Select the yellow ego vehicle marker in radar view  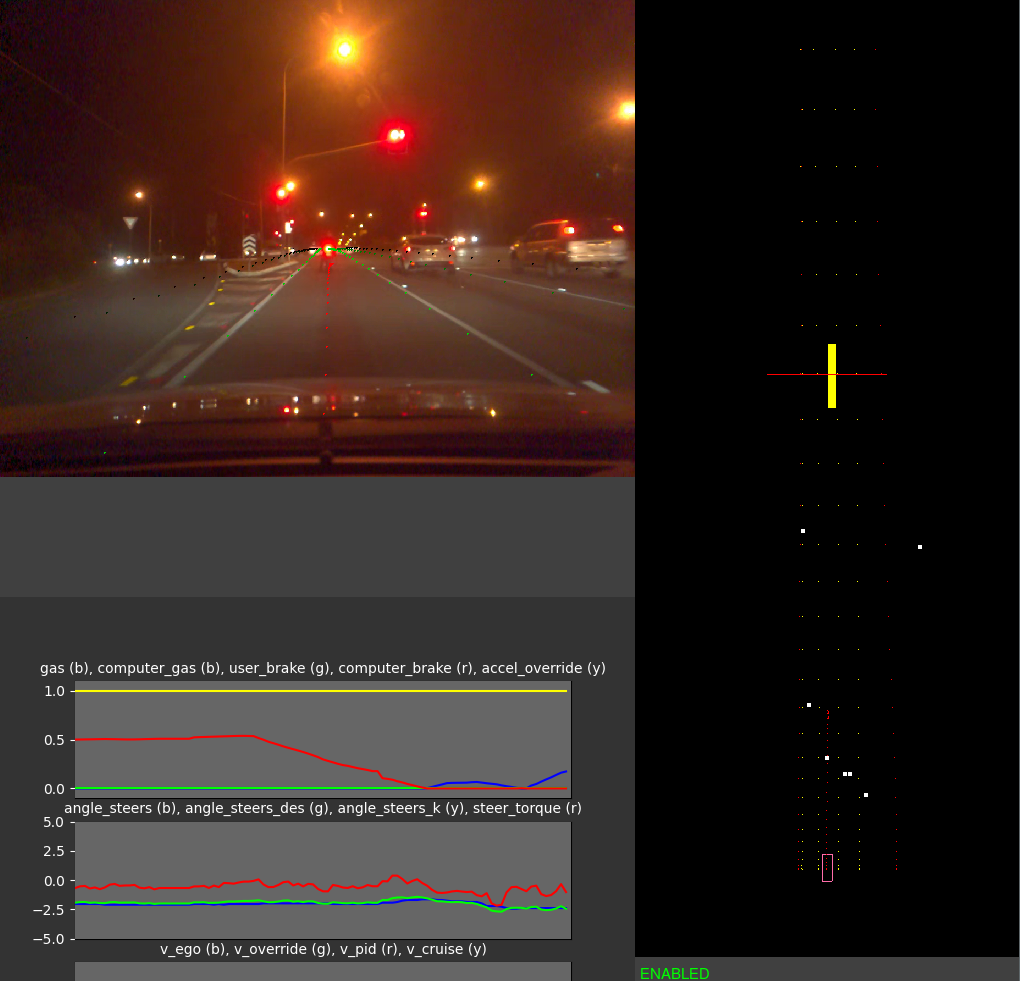pyautogui.click(x=832, y=375)
